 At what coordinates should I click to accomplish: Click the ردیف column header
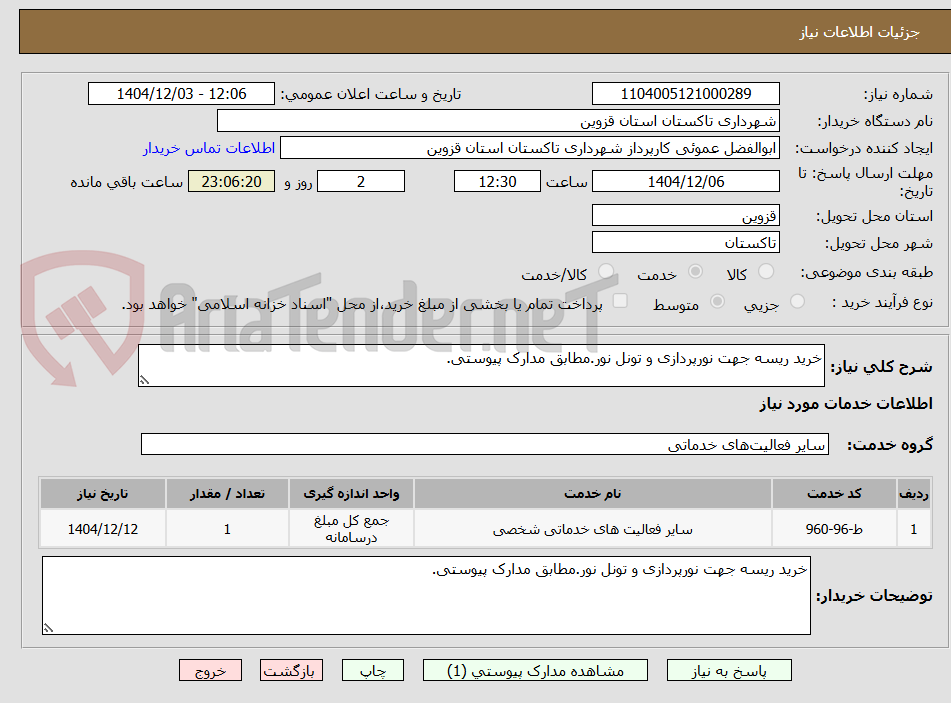(913, 494)
